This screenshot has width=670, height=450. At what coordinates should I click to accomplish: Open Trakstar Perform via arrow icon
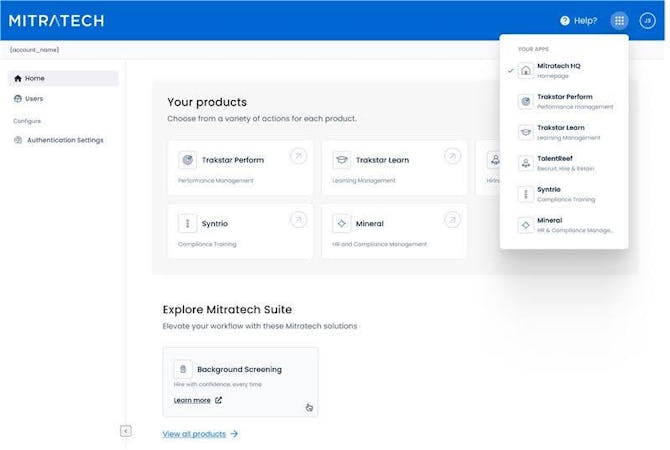coord(299,156)
